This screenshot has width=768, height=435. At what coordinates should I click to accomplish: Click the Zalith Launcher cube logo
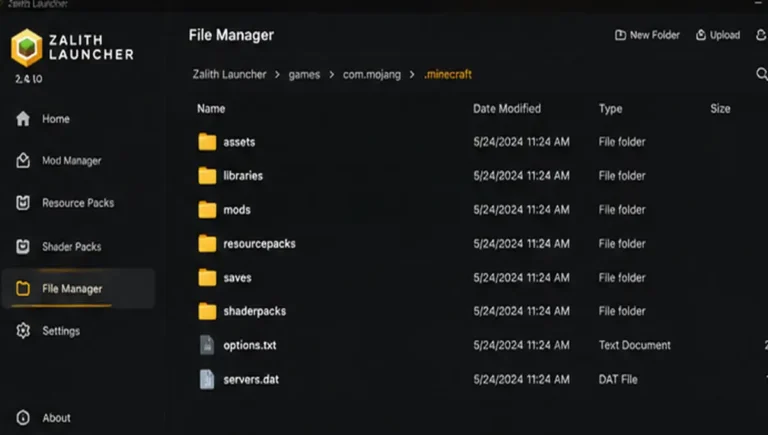click(x=27, y=48)
